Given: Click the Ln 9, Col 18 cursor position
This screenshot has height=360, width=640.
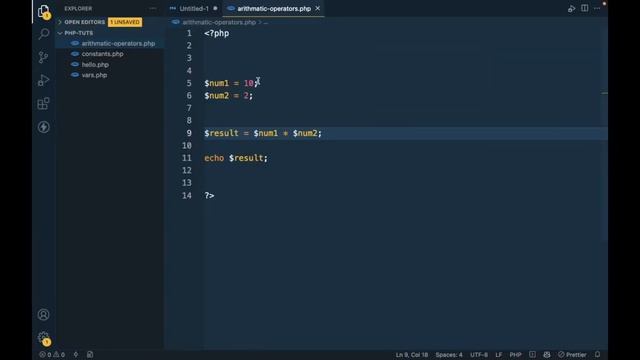Looking at the screenshot, I should coord(412,355).
